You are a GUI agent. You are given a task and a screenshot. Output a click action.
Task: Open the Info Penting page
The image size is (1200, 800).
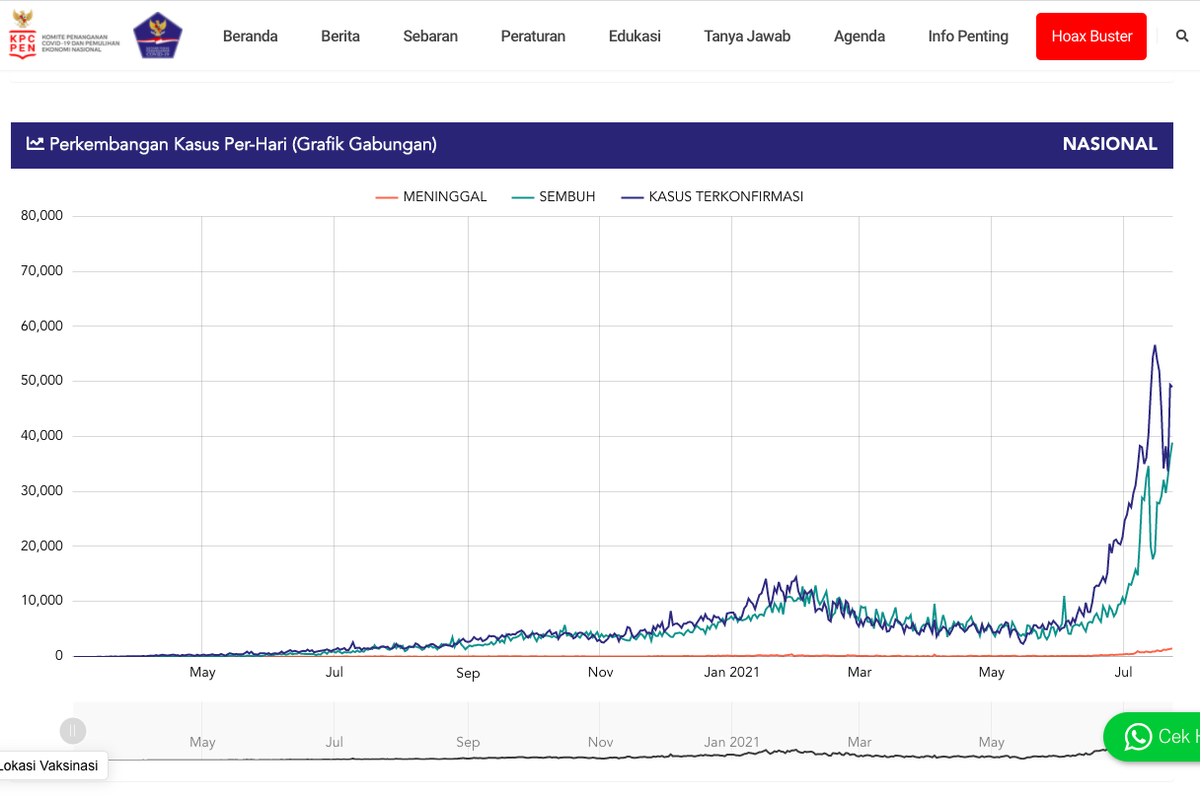point(968,36)
